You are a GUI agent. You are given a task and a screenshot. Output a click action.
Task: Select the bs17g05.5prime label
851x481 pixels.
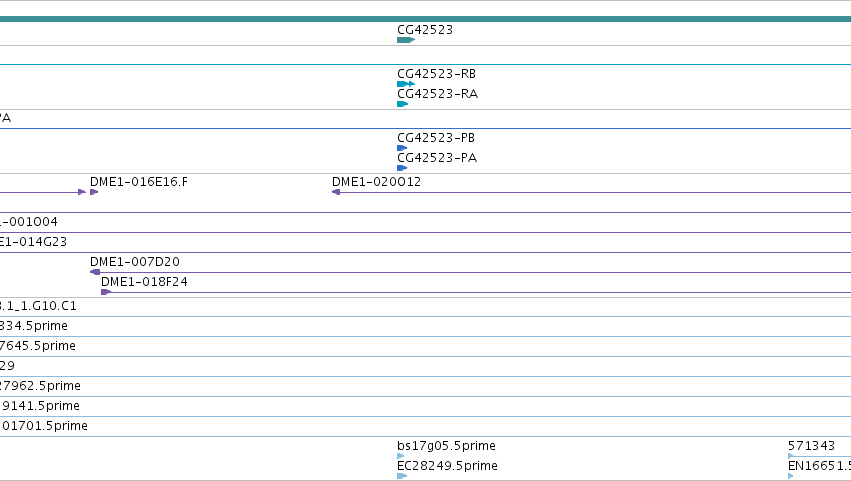[447, 446]
